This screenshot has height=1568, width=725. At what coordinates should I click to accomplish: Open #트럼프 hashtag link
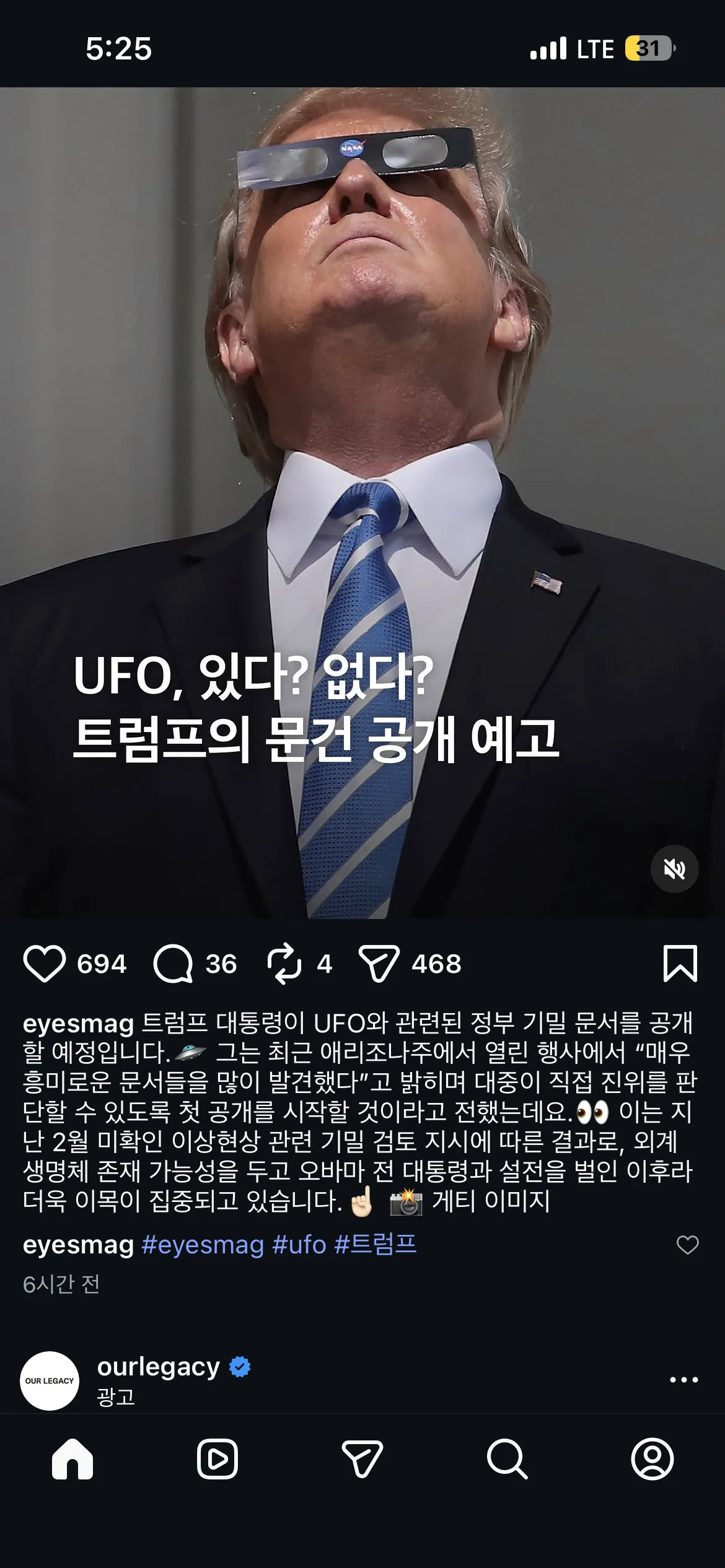[x=376, y=1245]
